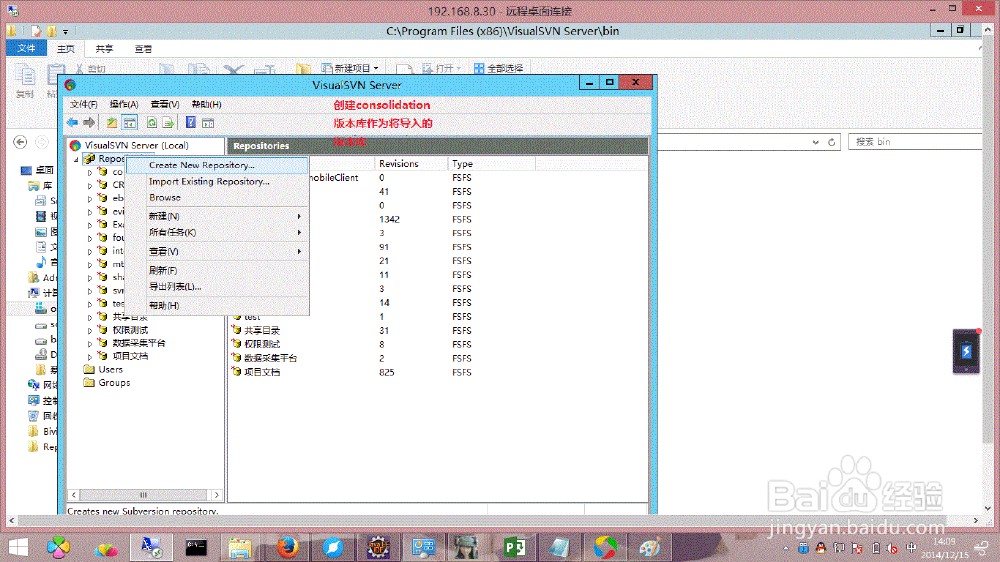Select the Groups folder in tree

coord(114,383)
